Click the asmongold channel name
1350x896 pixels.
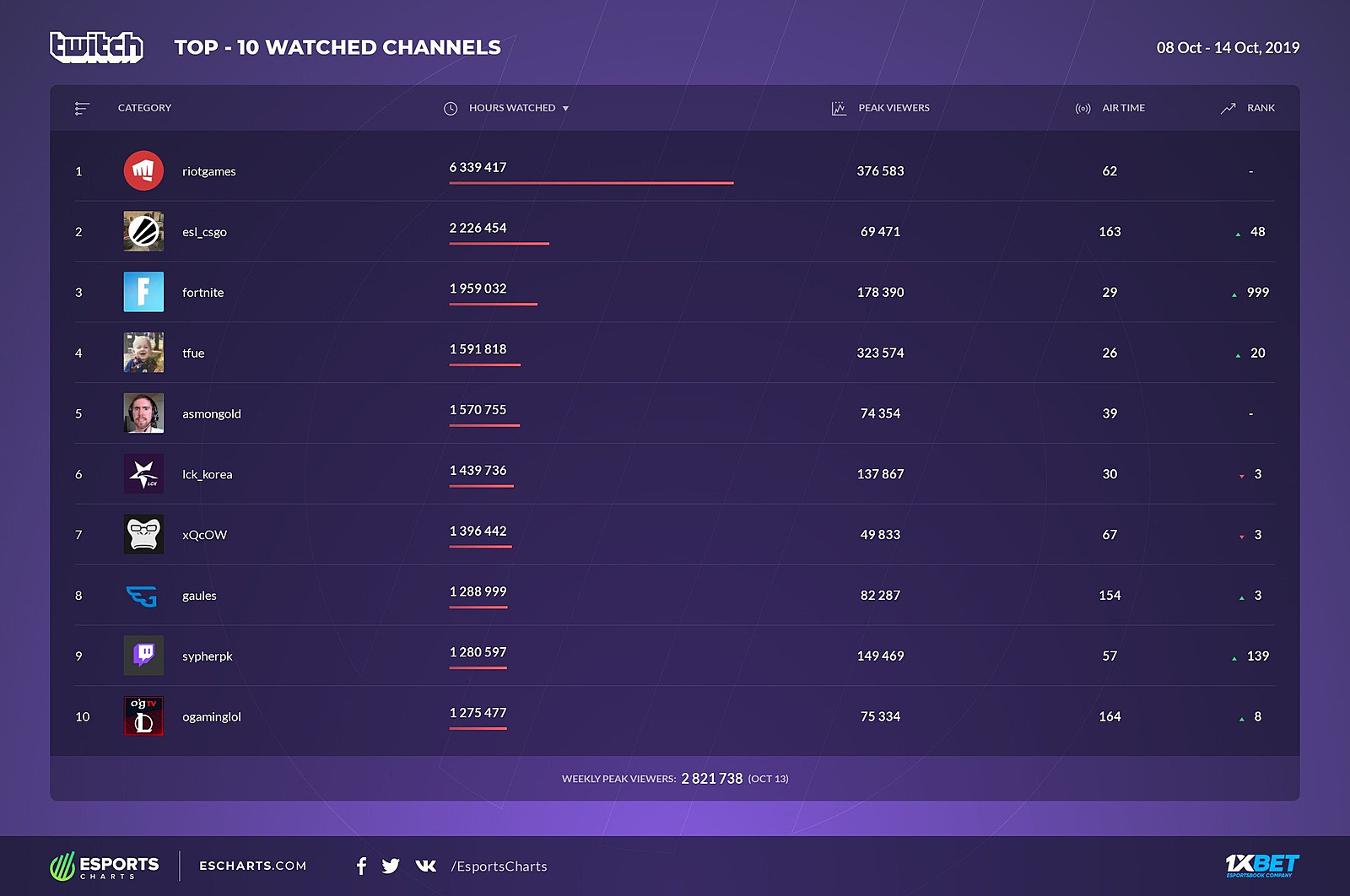click(x=212, y=414)
